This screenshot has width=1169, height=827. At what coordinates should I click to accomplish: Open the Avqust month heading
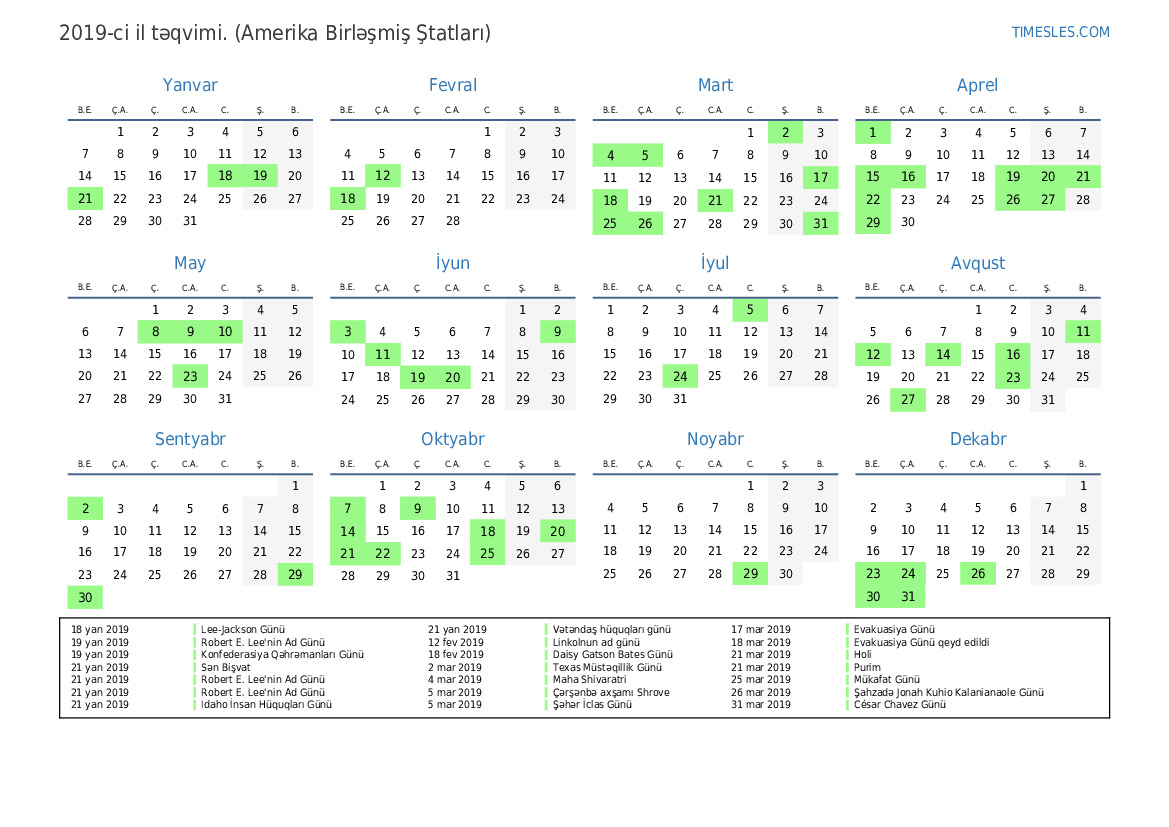tap(977, 263)
